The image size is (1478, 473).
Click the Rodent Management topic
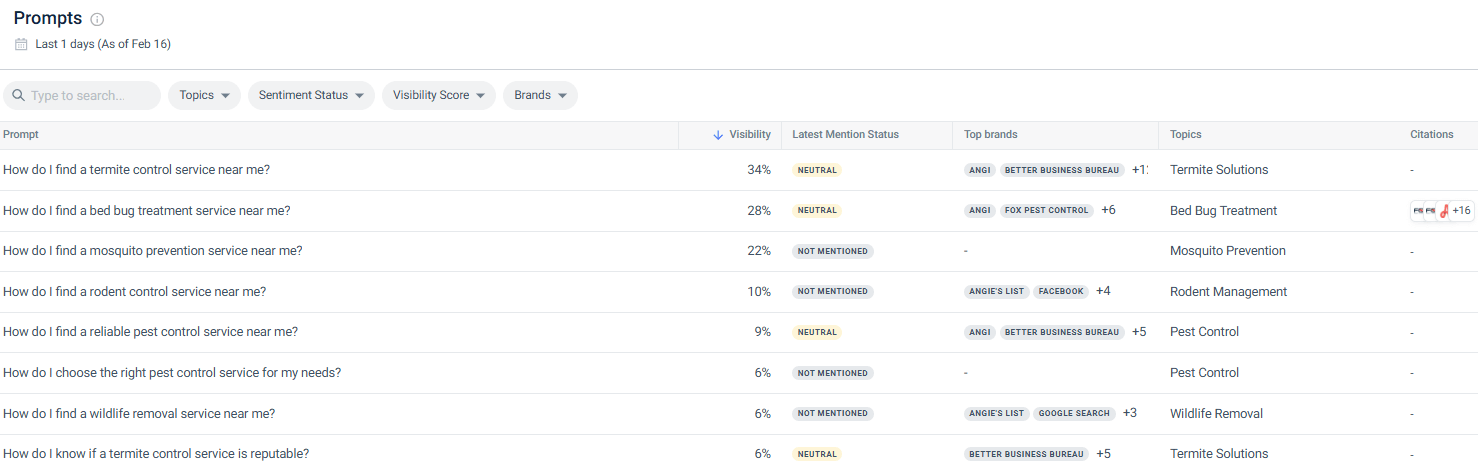pyautogui.click(x=1228, y=292)
